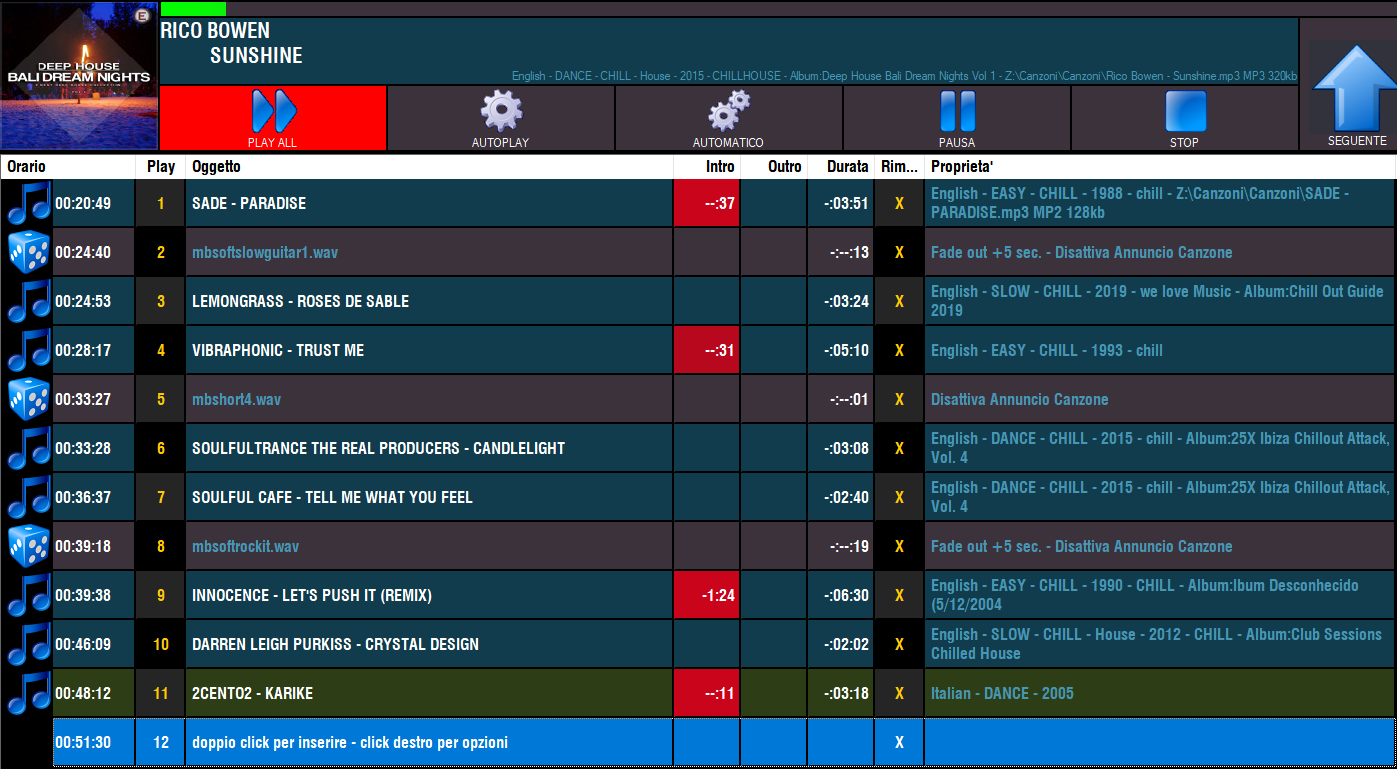Click the Proprieta' column header

point(1160,167)
